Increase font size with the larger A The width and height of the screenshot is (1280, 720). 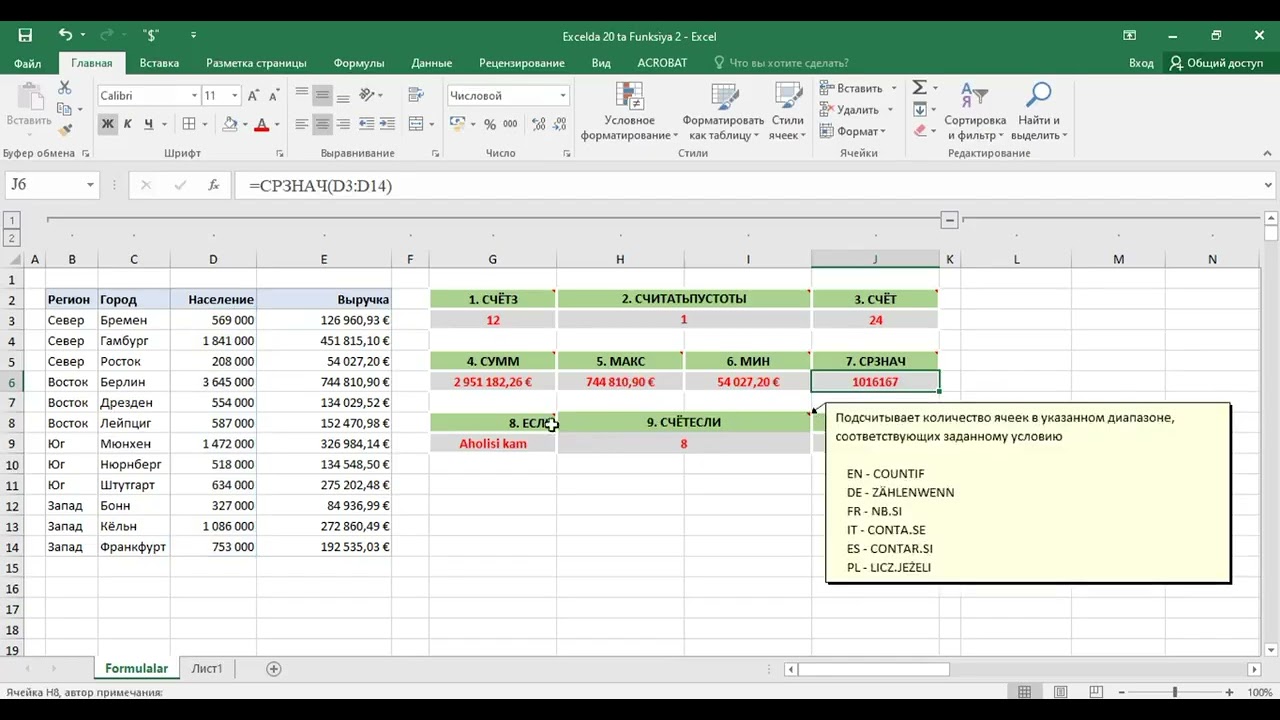click(254, 96)
